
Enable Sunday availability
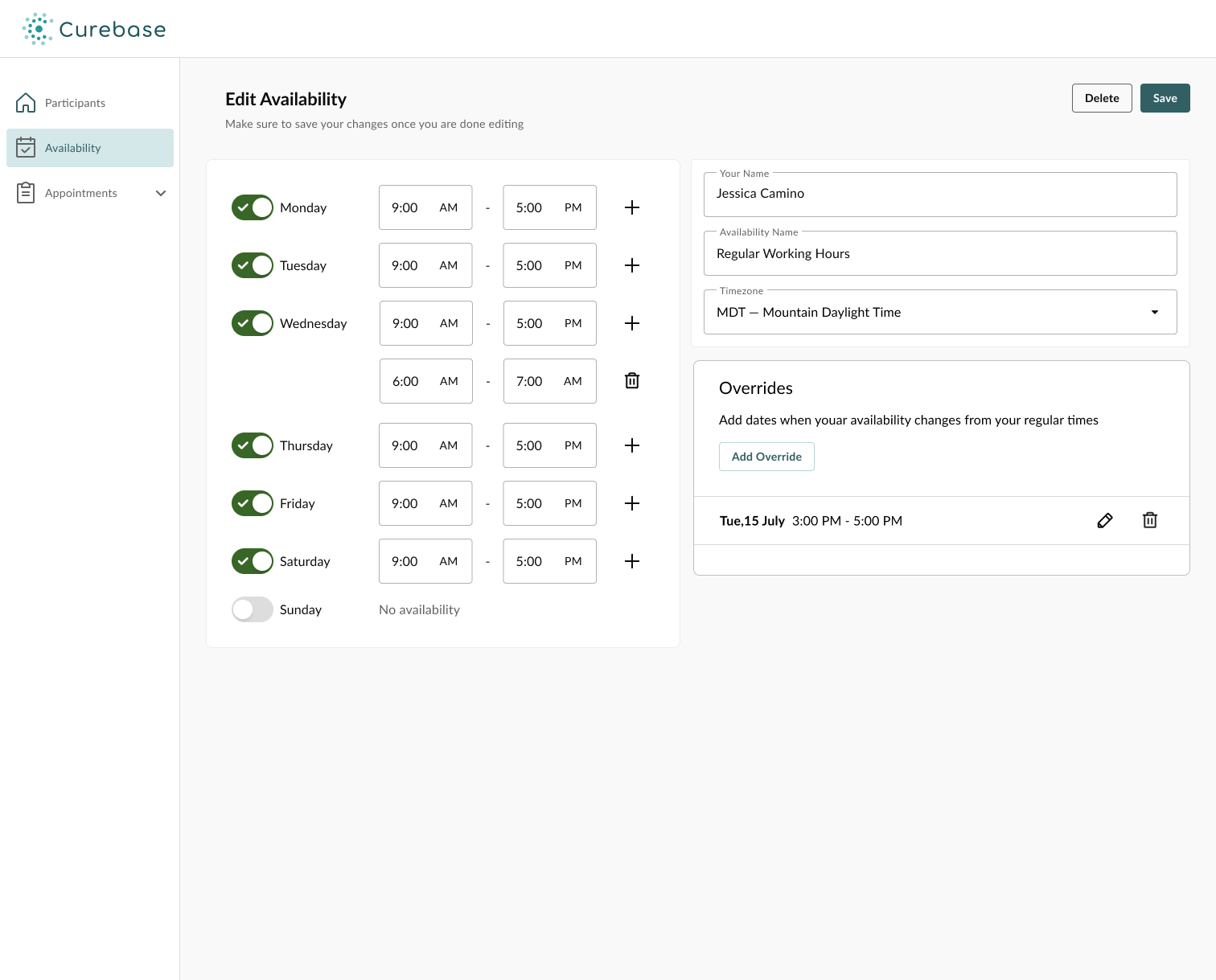click(x=252, y=609)
